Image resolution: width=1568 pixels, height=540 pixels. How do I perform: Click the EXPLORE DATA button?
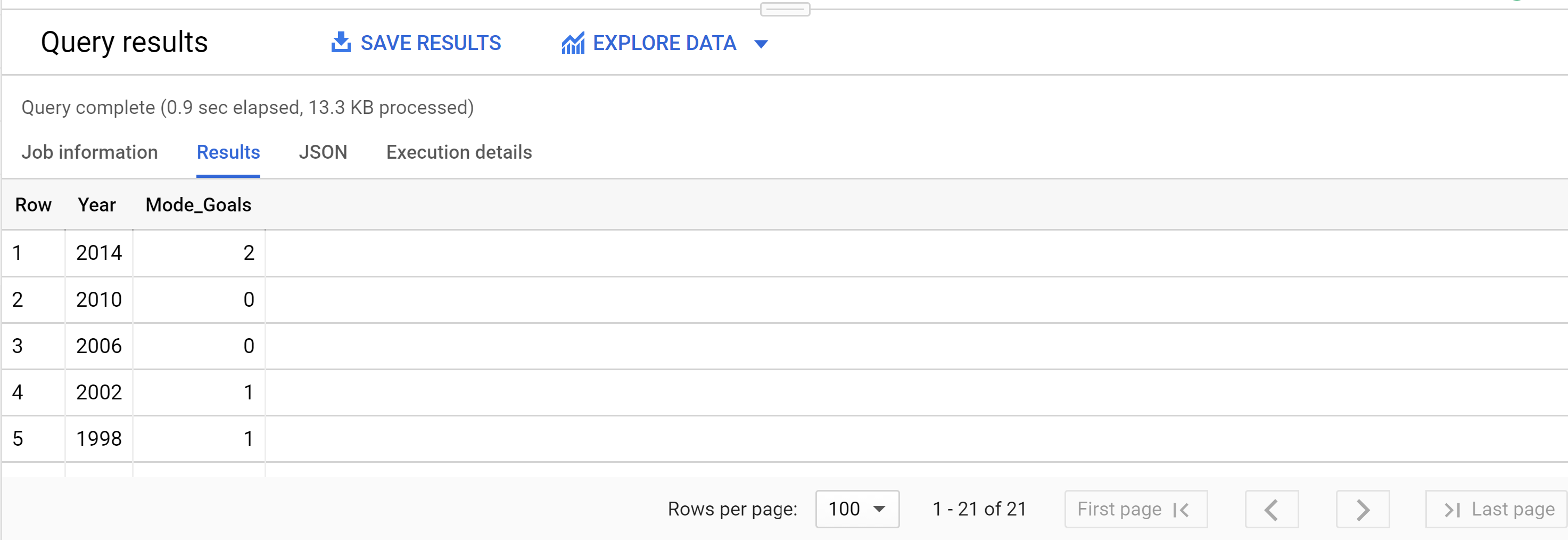(x=665, y=43)
